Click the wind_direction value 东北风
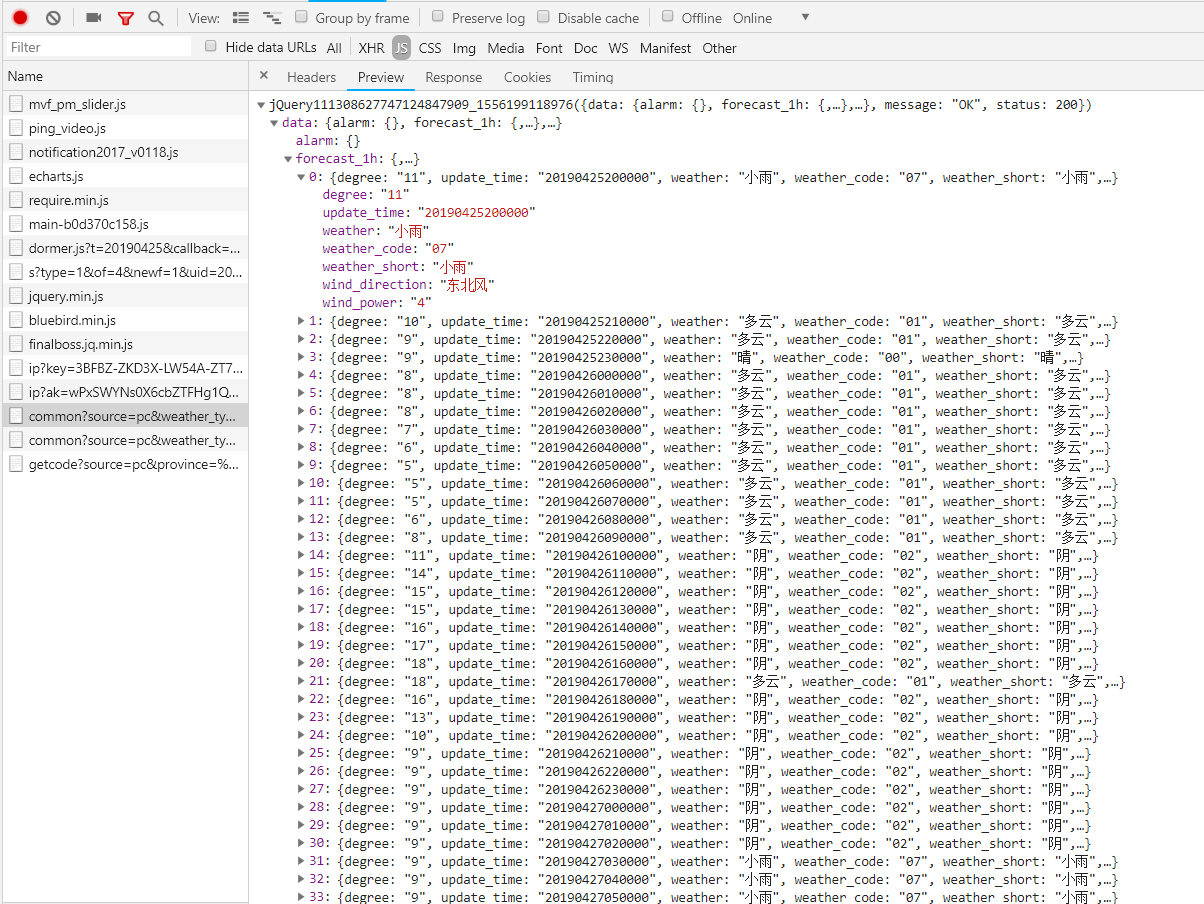Viewport: 1204px width, 904px height. point(467,285)
